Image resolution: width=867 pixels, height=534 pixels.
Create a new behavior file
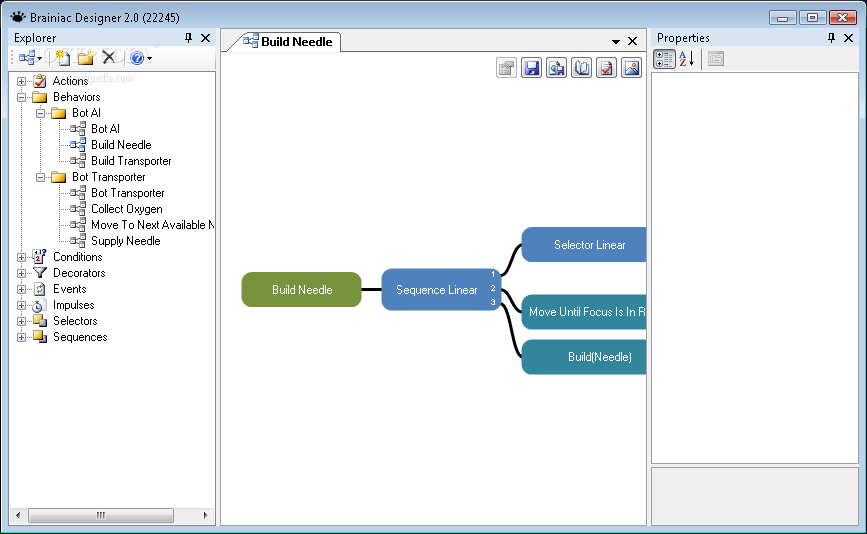(x=62, y=57)
